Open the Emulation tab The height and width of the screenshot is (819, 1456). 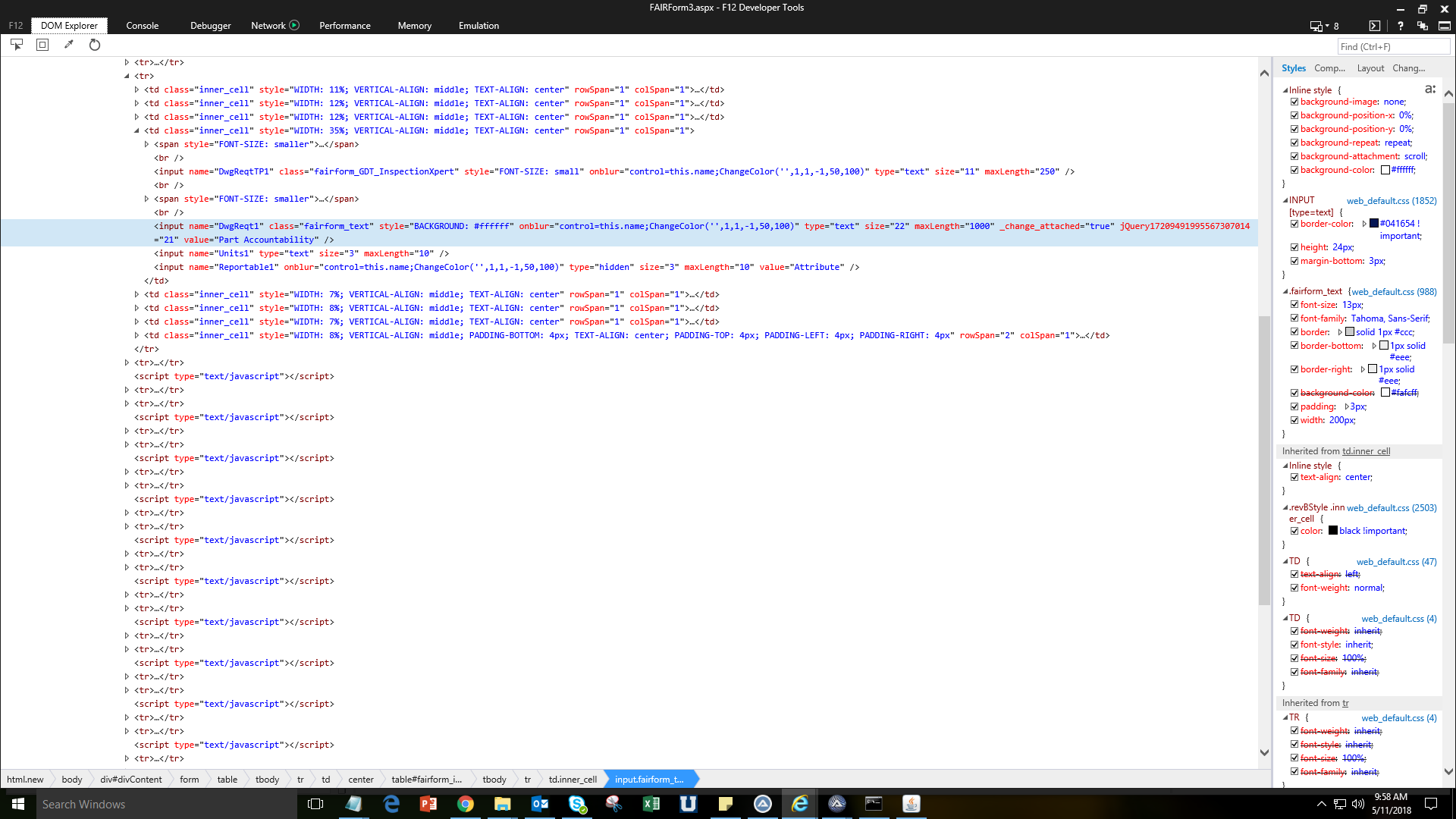[x=479, y=26]
